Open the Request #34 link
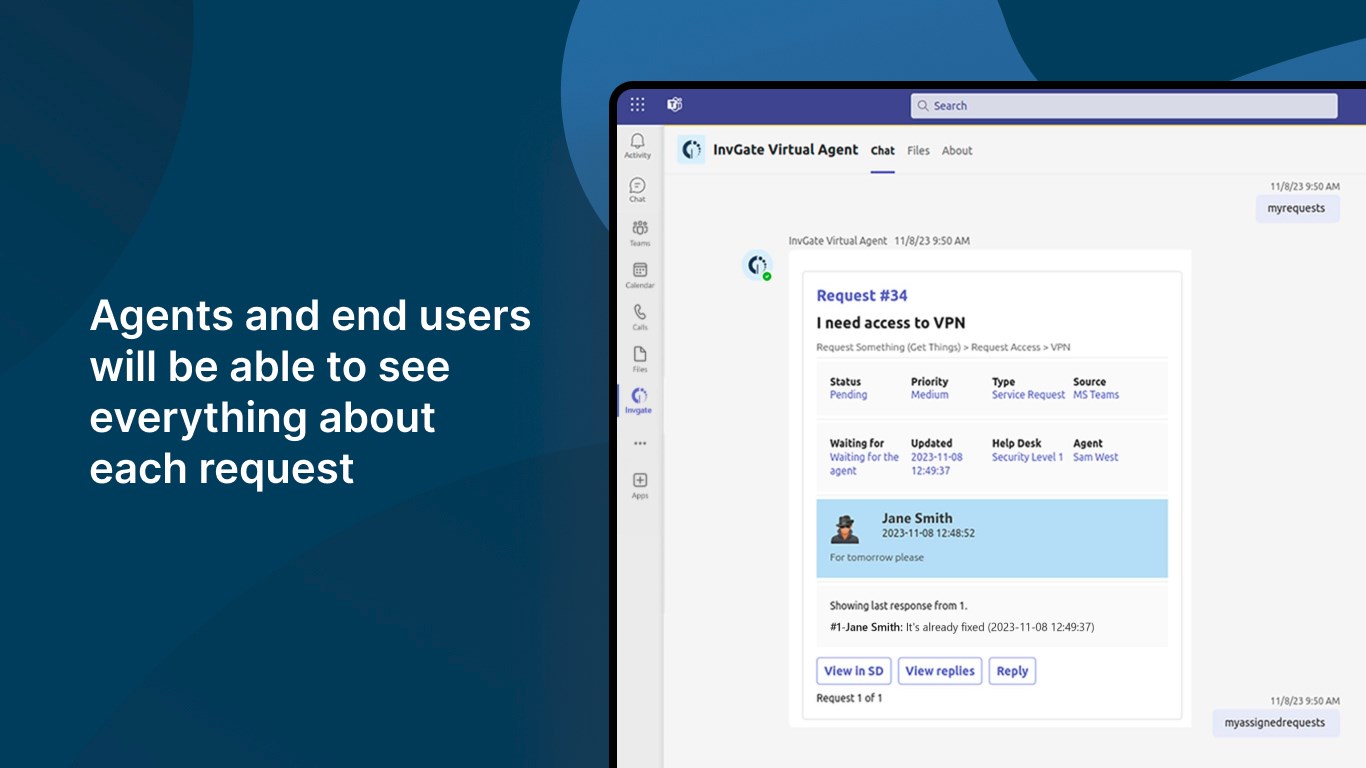The image size is (1366, 768). (862, 295)
